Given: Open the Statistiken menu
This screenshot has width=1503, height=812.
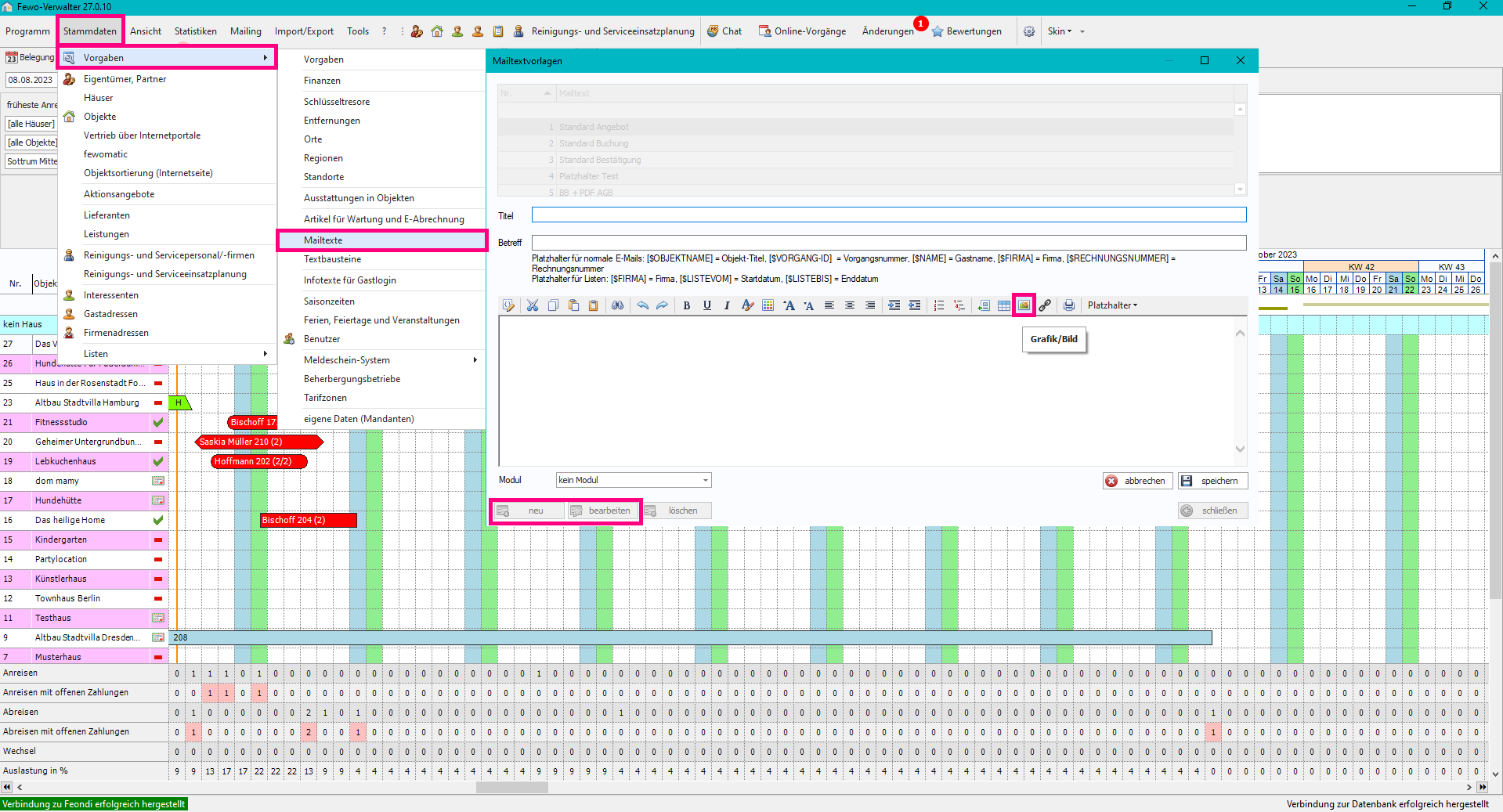Looking at the screenshot, I should click(196, 31).
